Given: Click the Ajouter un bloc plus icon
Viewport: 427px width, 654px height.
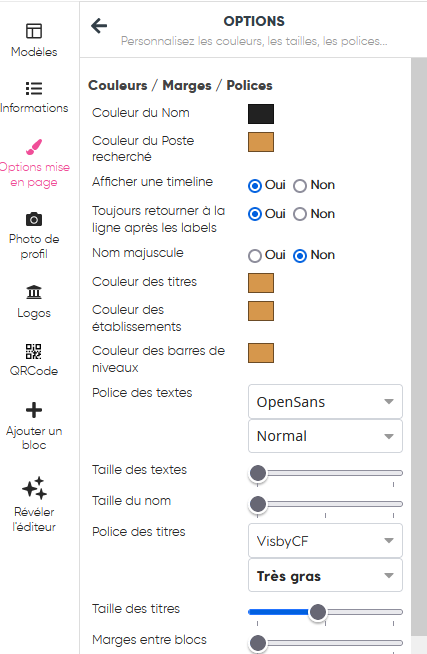Looking at the screenshot, I should click(x=34, y=410).
